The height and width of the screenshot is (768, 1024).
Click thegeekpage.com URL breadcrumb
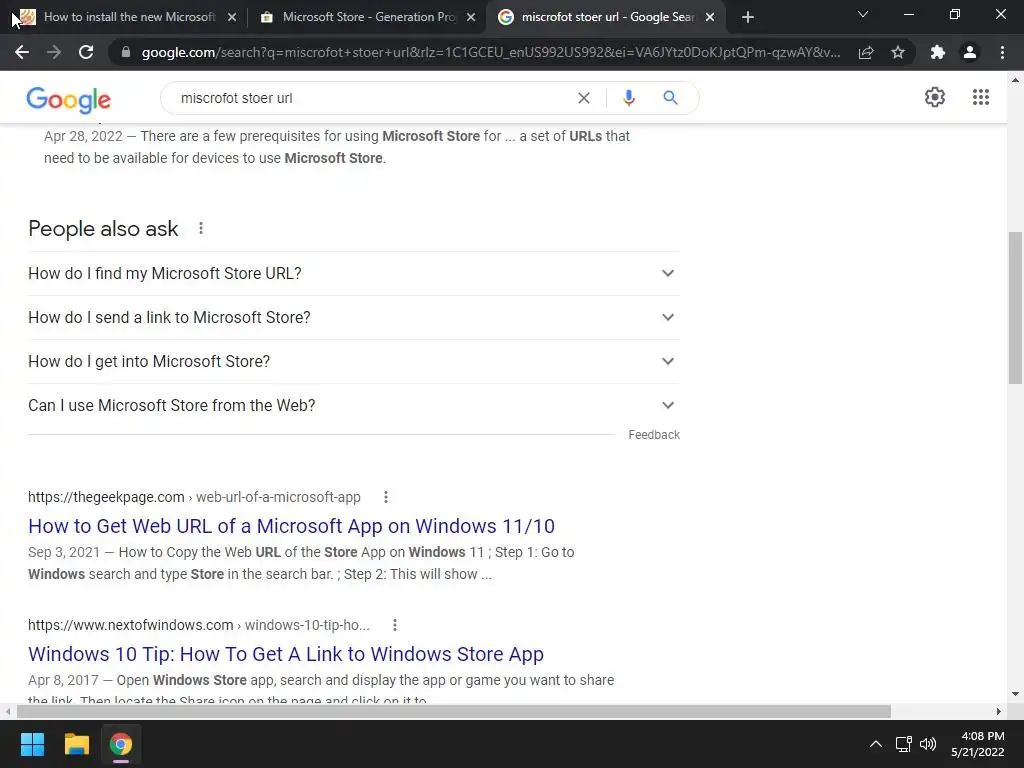click(194, 497)
